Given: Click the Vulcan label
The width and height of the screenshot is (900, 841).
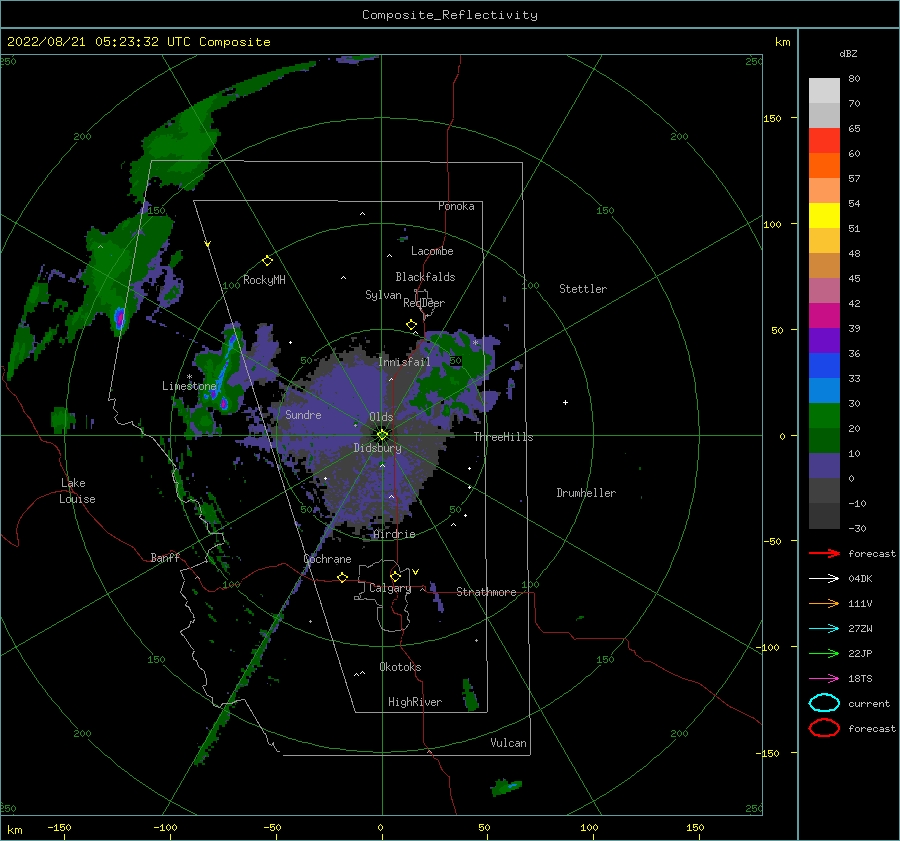Looking at the screenshot, I should [508, 743].
